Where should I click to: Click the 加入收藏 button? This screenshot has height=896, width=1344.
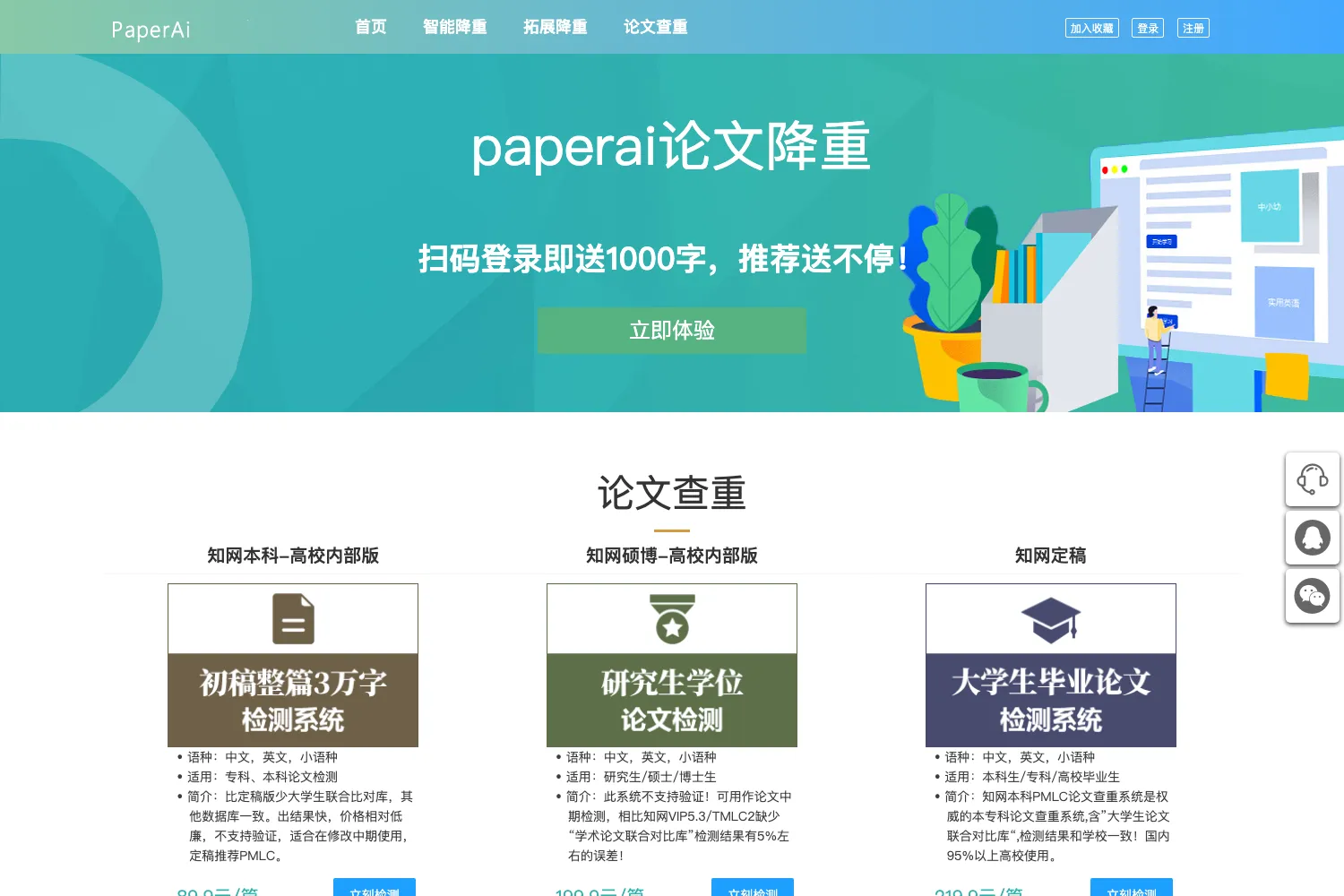1092,28
